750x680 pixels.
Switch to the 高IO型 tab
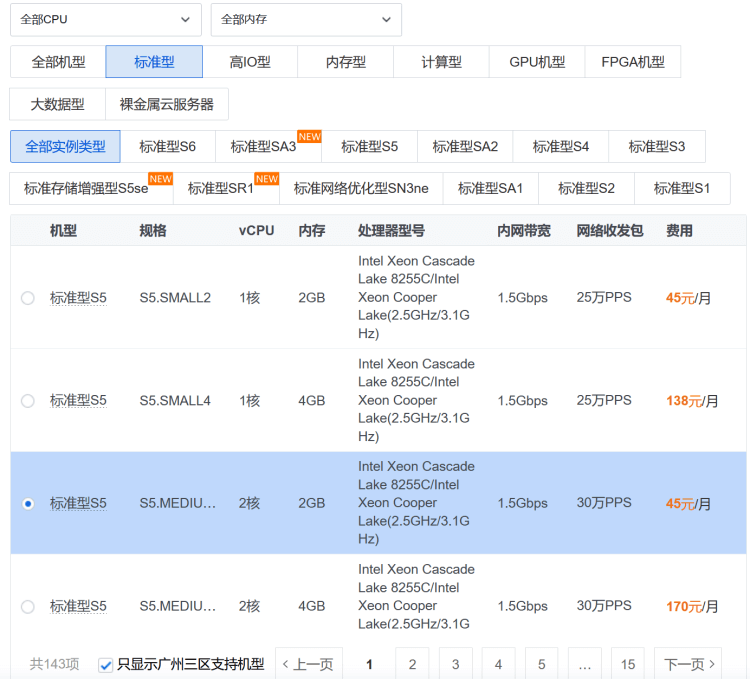[250, 62]
